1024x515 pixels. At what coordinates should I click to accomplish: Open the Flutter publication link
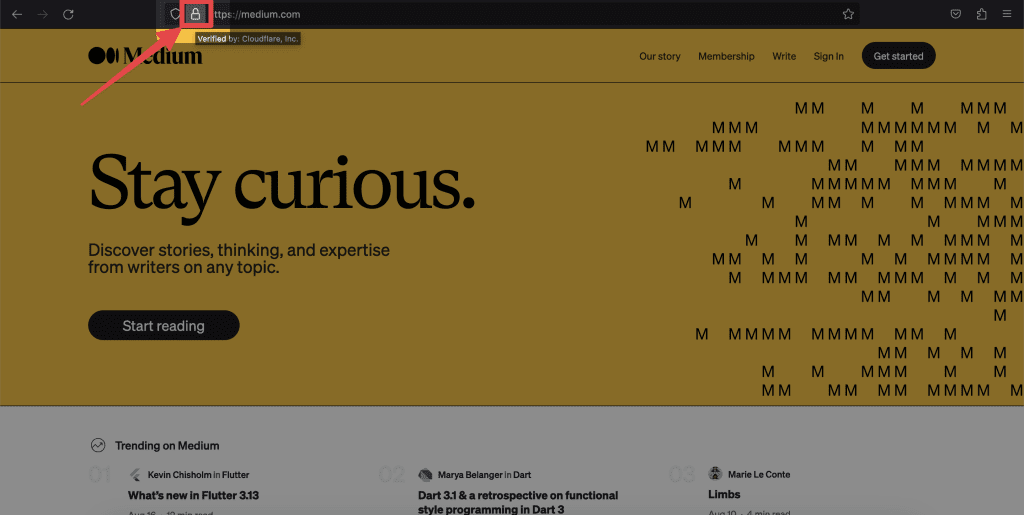click(x=236, y=475)
